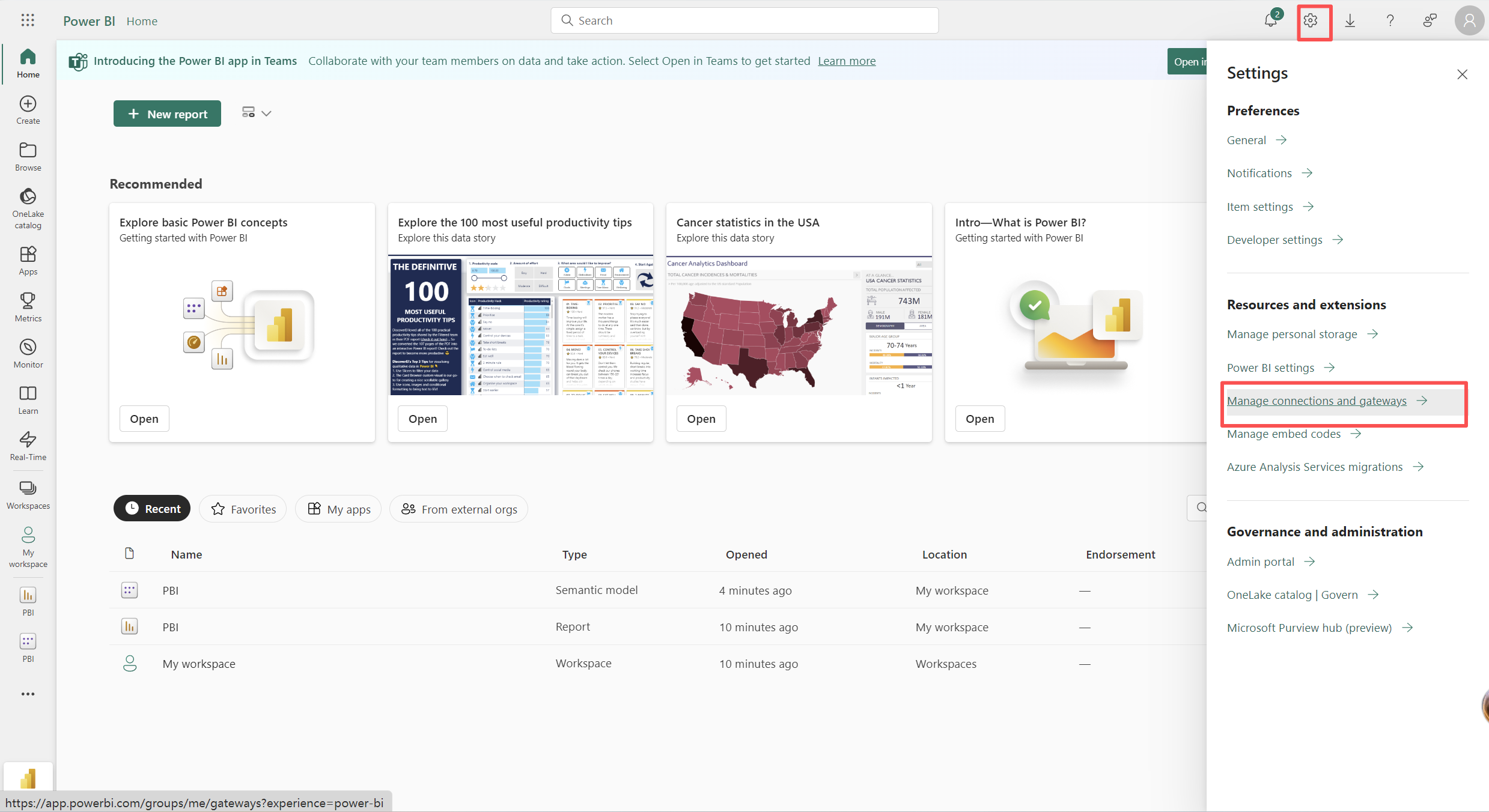Switch to the Favorites tab
The width and height of the screenshot is (1489, 812).
coord(243,509)
